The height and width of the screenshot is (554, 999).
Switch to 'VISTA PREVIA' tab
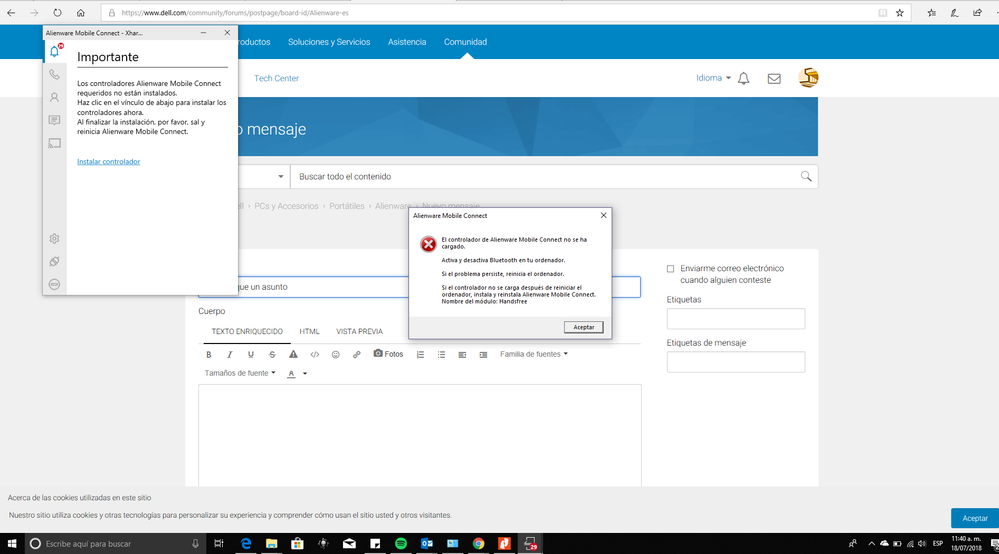coord(359,331)
